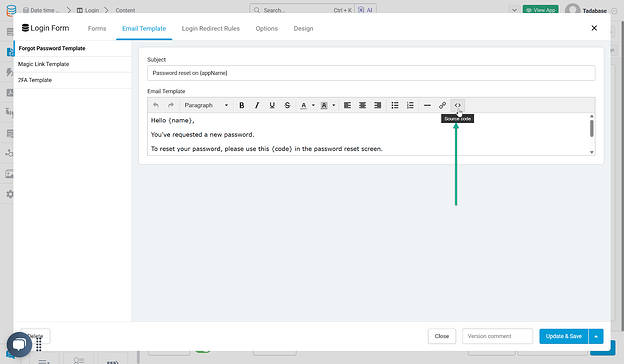The height and width of the screenshot is (364, 624).
Task: Open Source code view icon
Action: (458, 105)
